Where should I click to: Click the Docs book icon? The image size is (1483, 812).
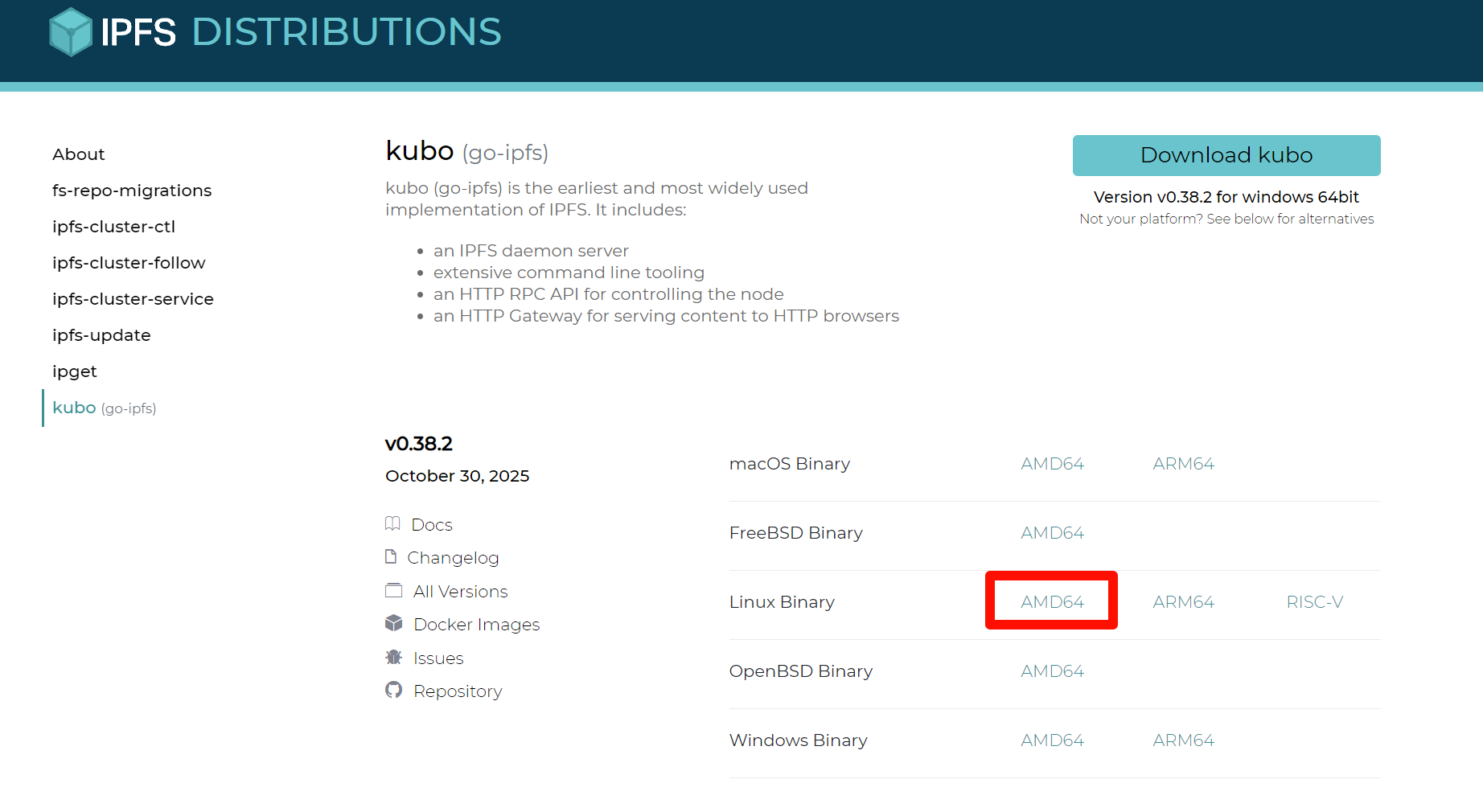[x=392, y=524]
